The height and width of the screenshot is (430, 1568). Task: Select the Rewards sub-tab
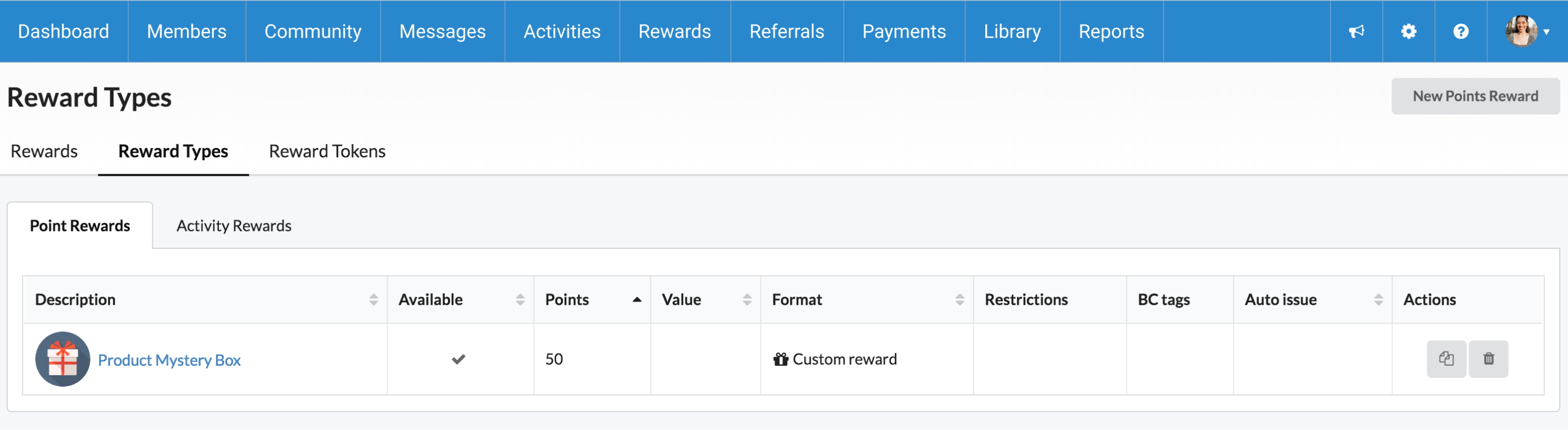click(x=44, y=151)
